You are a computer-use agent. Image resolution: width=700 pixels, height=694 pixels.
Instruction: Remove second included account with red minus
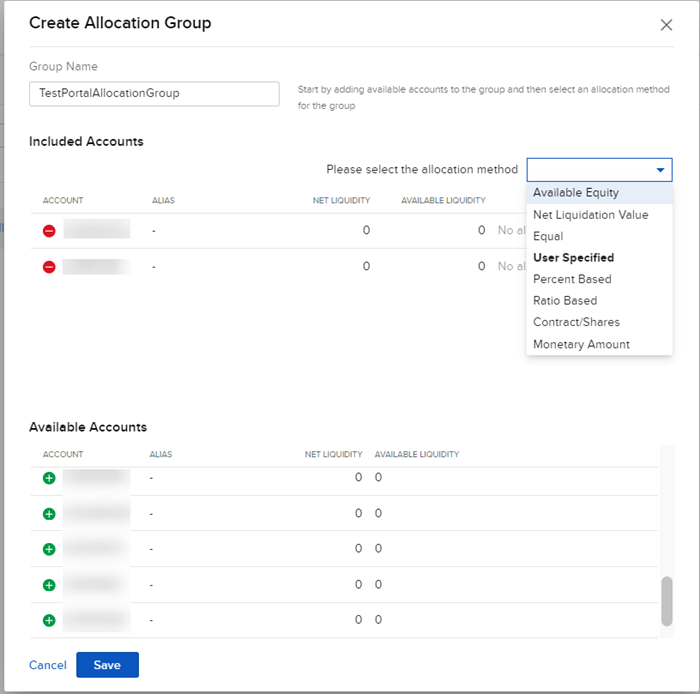point(49,267)
